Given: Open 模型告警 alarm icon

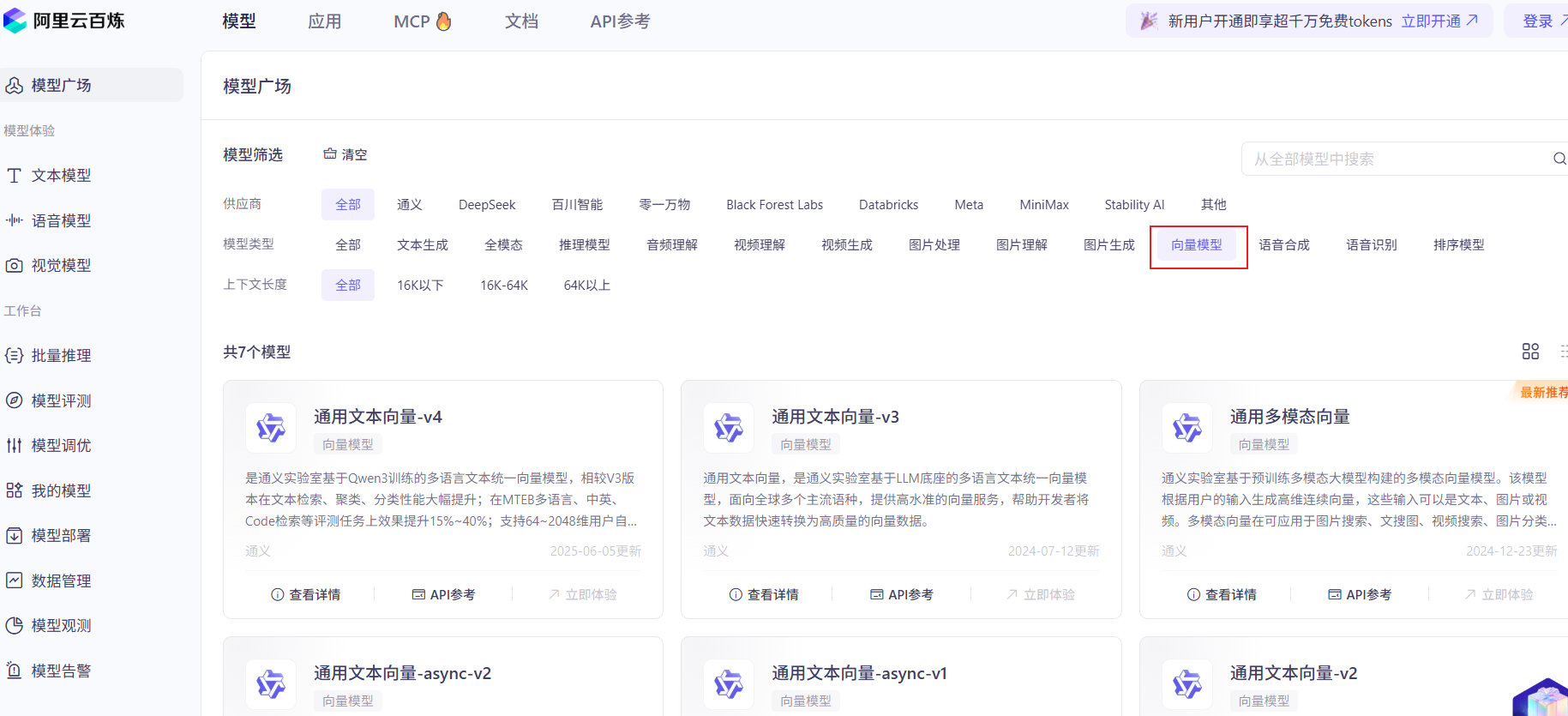Looking at the screenshot, I should point(14,671).
